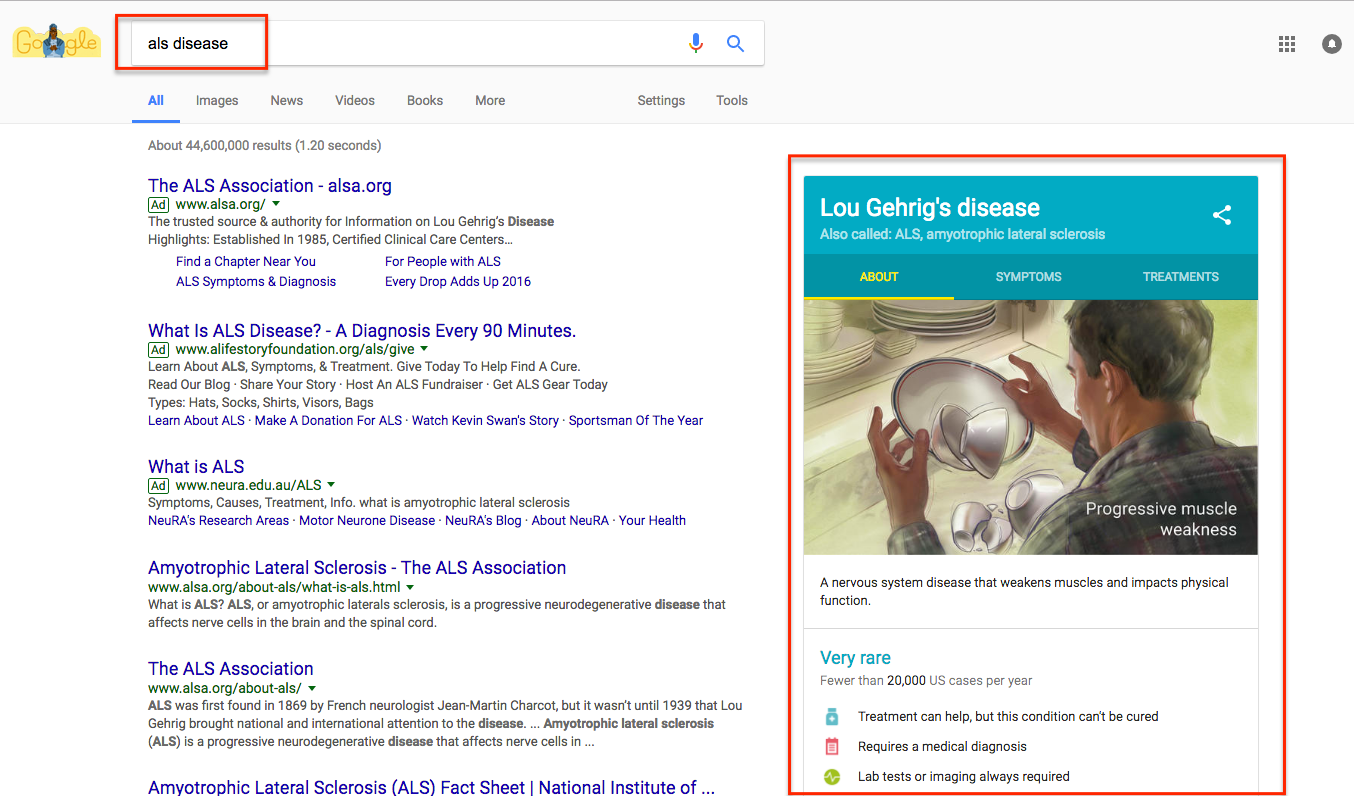
Task: Open 'What Is ALS Disease?' ad headline
Action: point(362,330)
